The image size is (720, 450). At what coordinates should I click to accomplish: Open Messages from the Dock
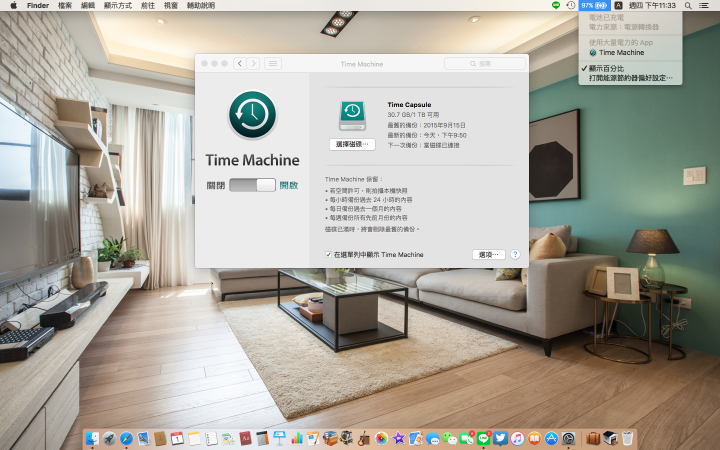432,439
